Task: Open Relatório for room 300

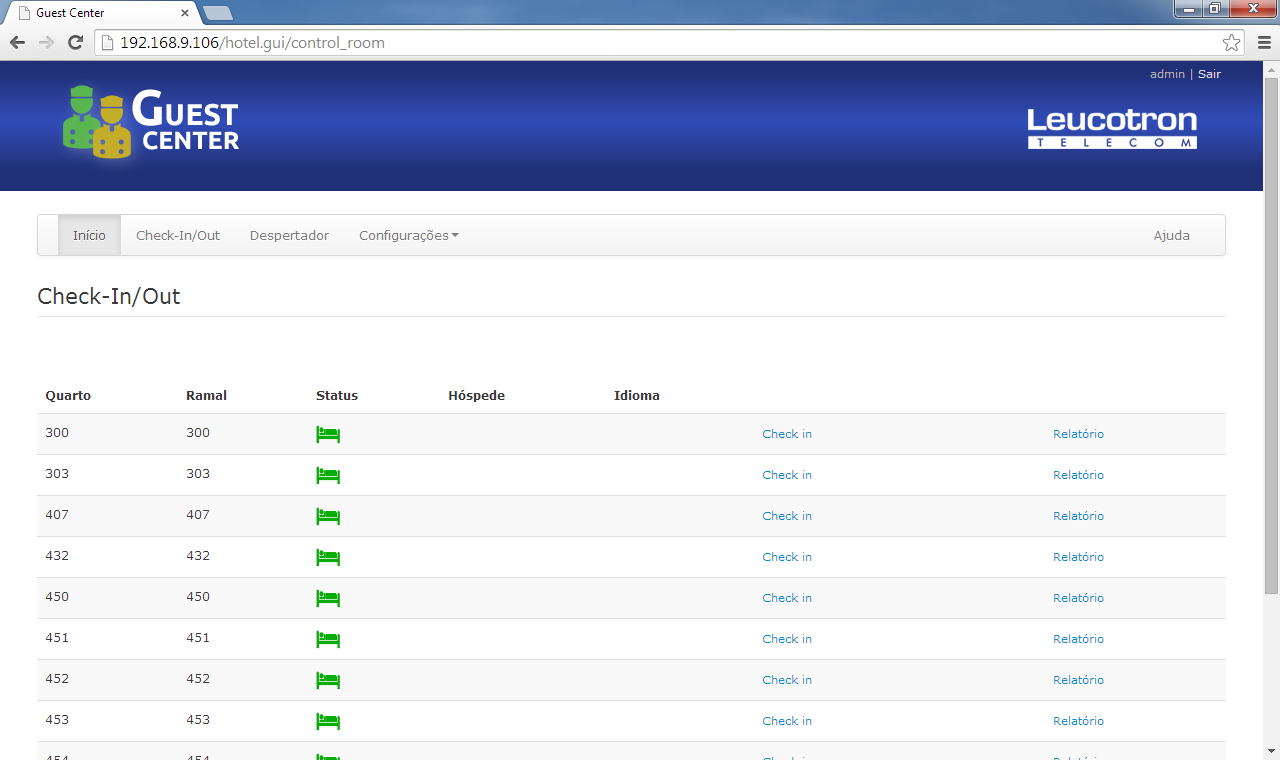Action: 1078,434
